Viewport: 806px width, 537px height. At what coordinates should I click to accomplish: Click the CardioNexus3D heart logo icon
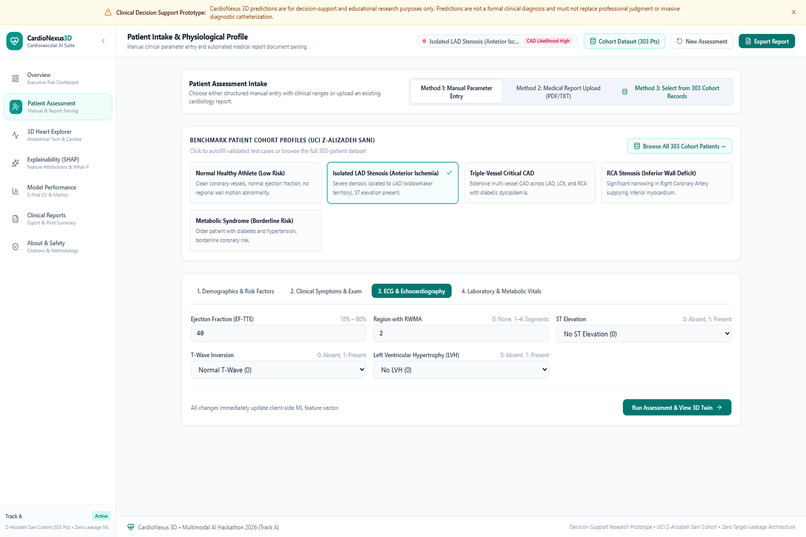tap(14, 41)
